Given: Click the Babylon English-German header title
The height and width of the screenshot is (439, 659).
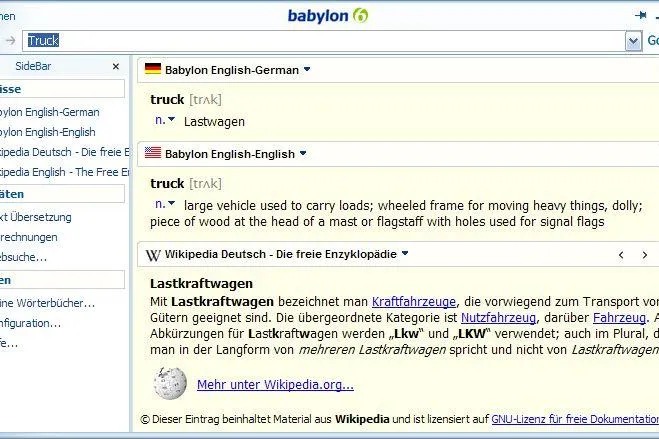Looking at the screenshot, I should pos(232,70).
